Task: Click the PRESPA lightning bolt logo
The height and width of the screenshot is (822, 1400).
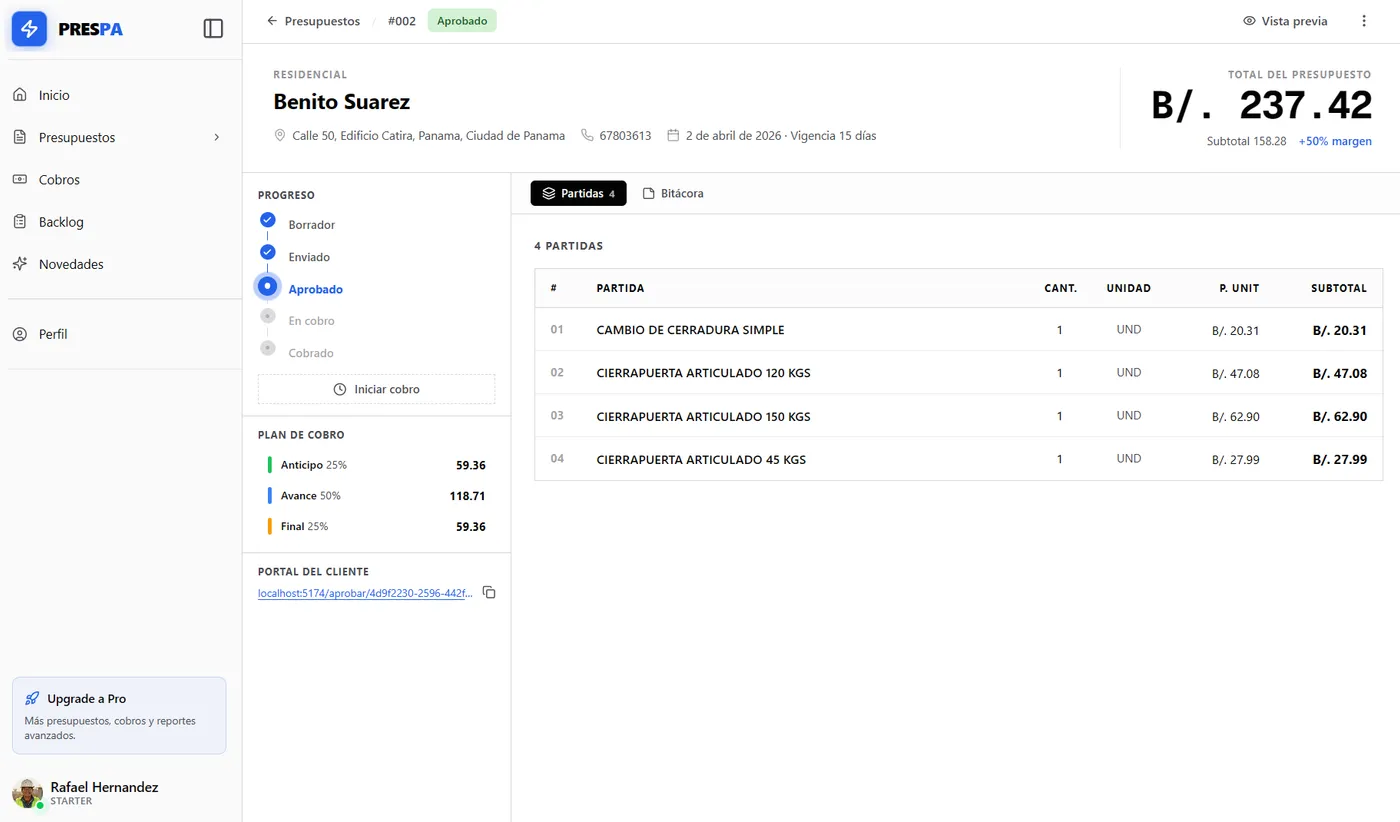Action: pyautogui.click(x=29, y=29)
